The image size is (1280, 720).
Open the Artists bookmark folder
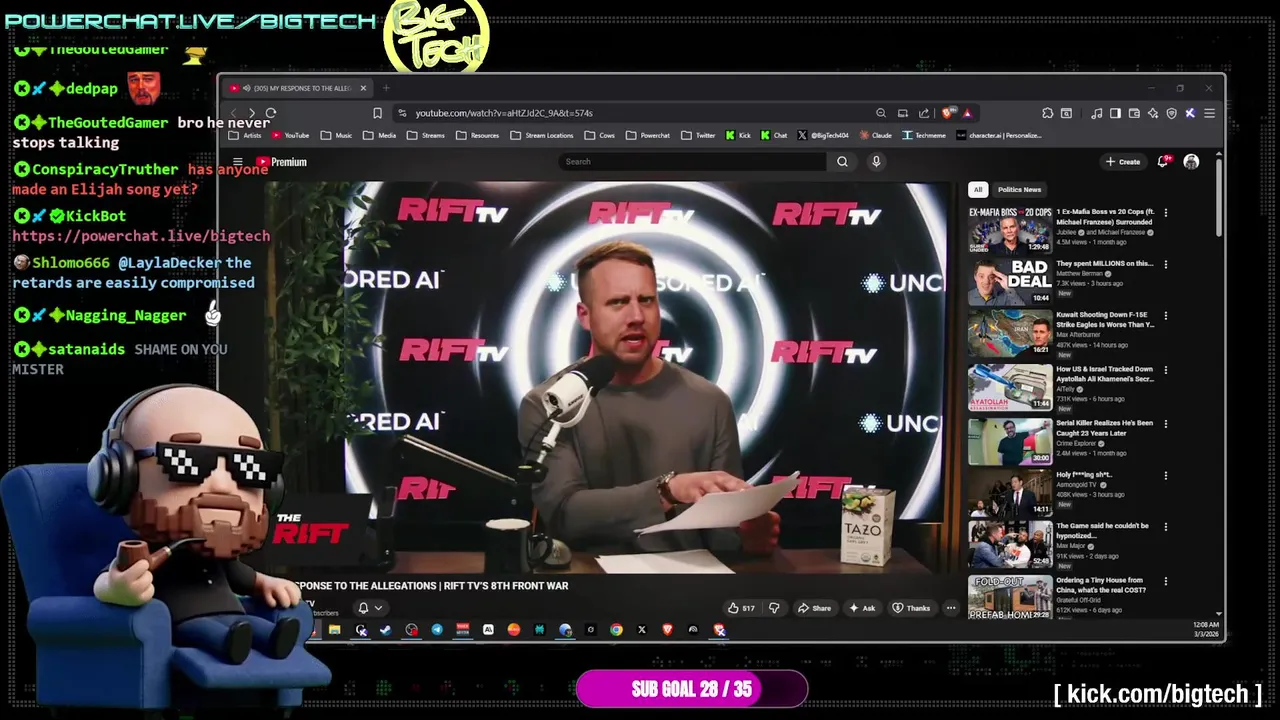coord(246,135)
